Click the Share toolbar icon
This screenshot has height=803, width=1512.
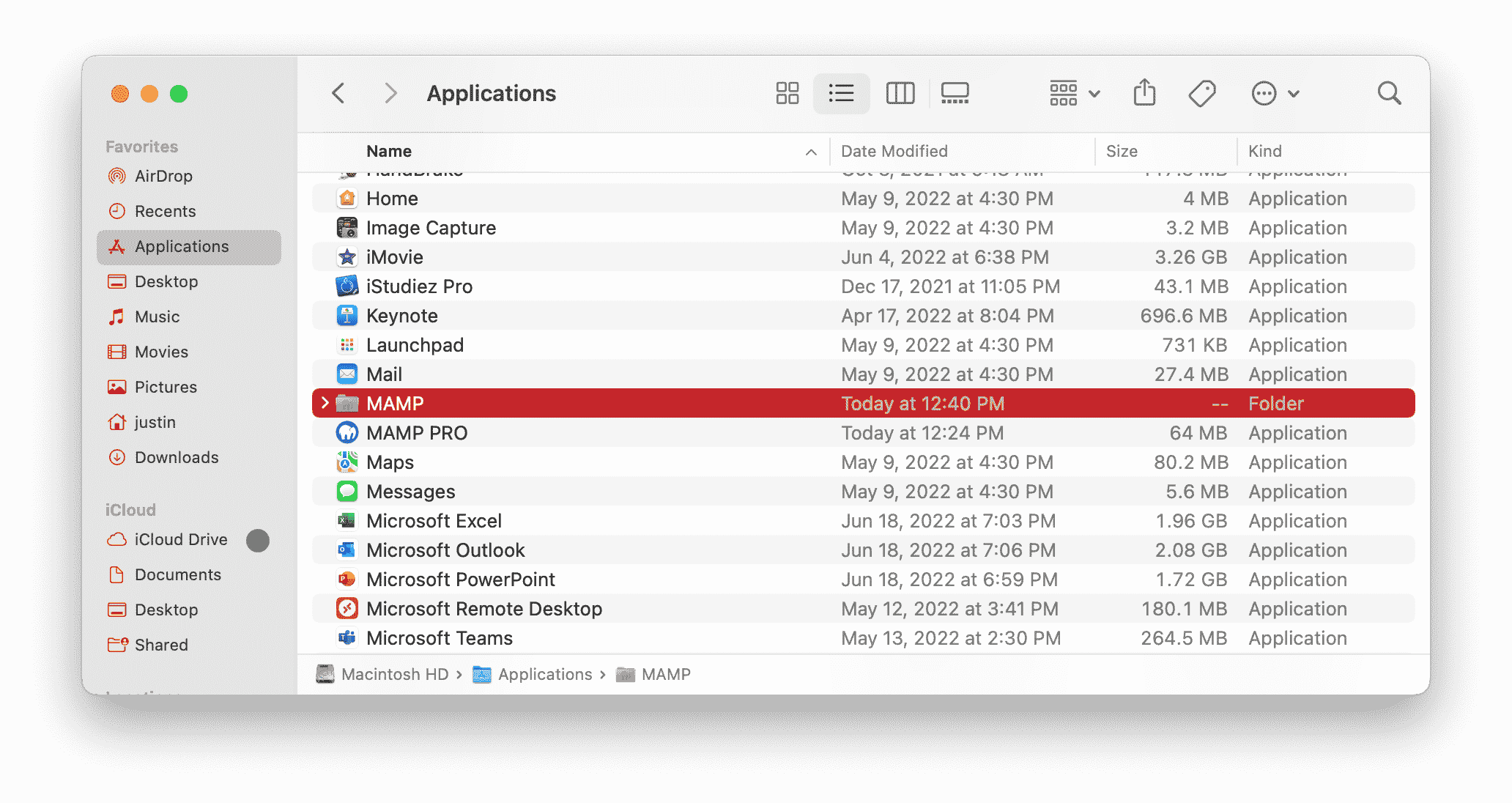pos(1144,93)
